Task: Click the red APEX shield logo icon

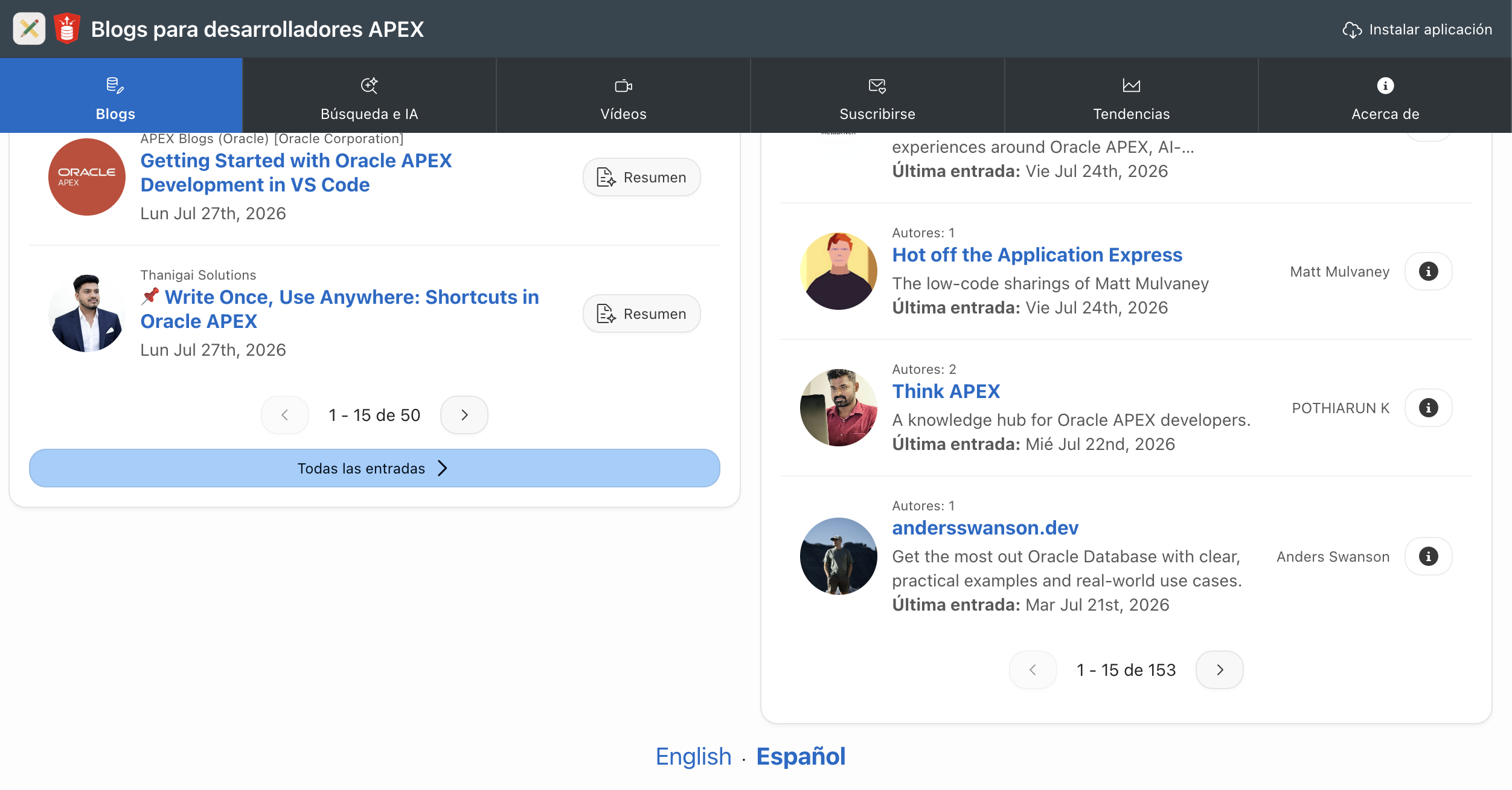Action: 67,28
